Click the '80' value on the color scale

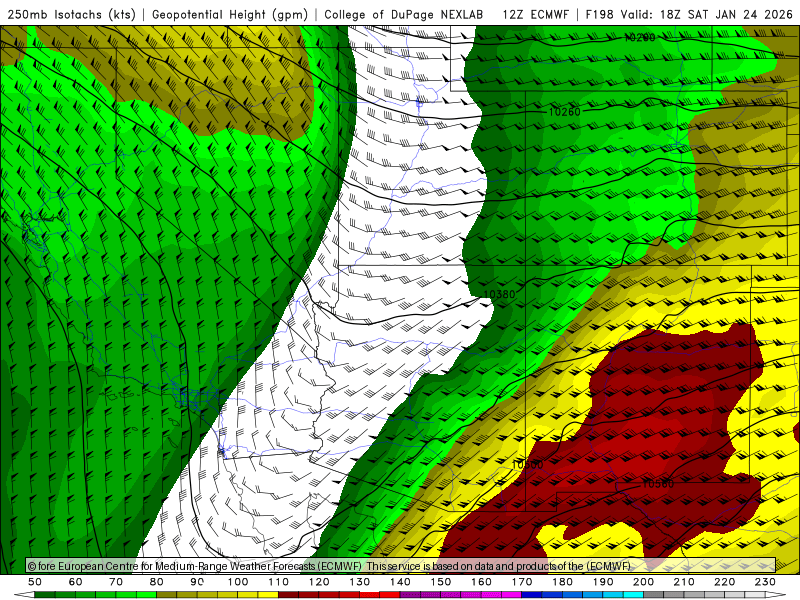point(156,582)
